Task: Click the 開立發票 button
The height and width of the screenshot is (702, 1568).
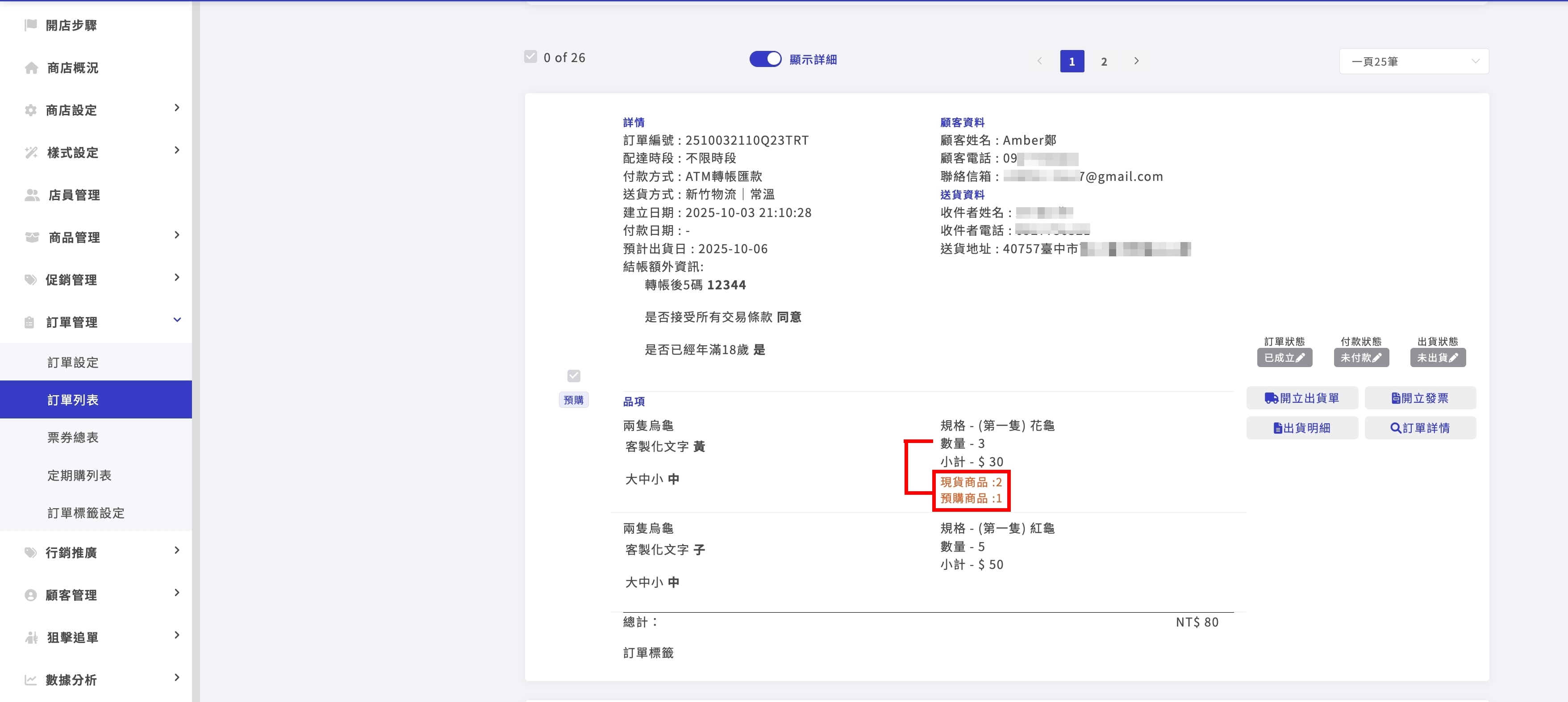Action: click(1420, 398)
